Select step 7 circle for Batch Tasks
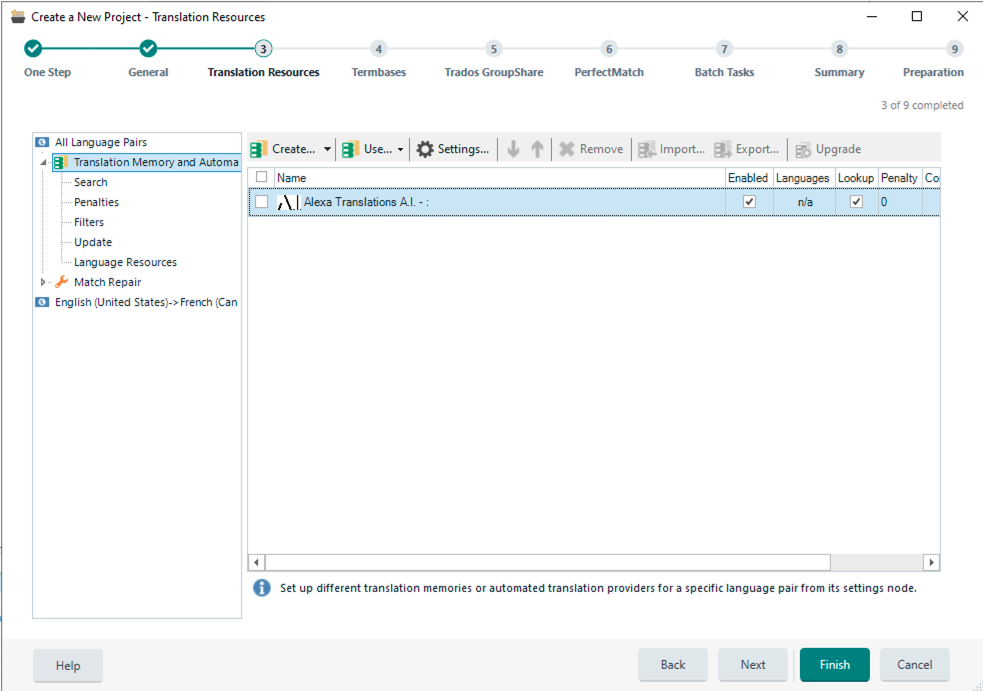Image resolution: width=983 pixels, height=691 pixels. [724, 49]
